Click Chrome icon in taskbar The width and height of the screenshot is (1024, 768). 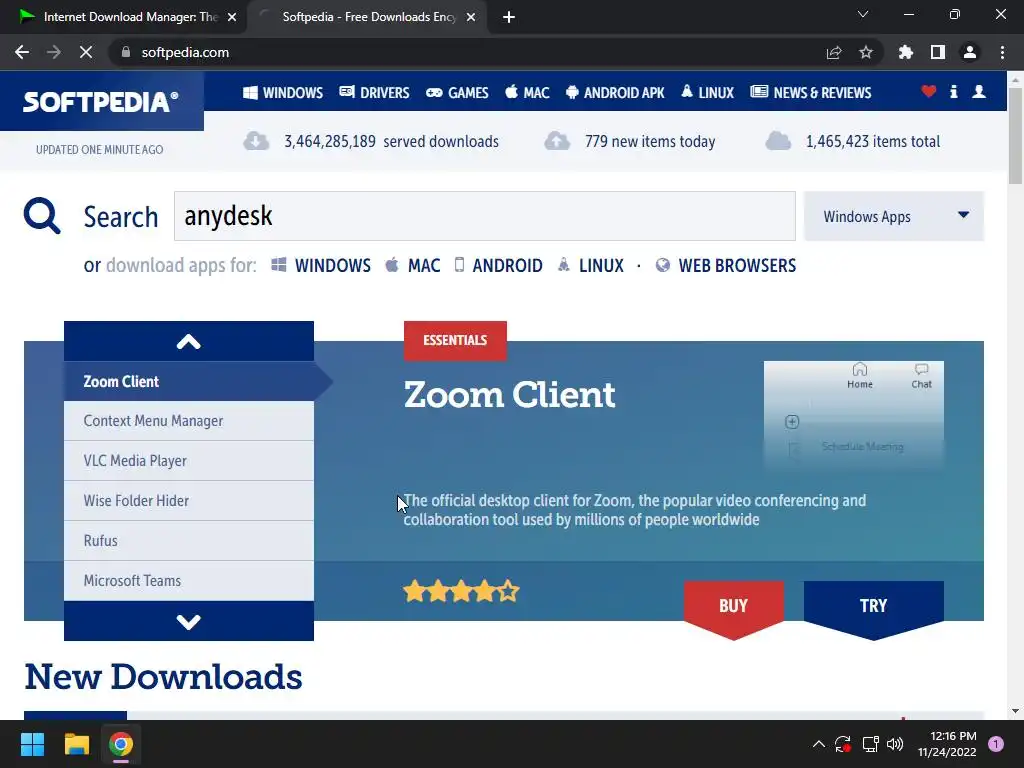121,744
